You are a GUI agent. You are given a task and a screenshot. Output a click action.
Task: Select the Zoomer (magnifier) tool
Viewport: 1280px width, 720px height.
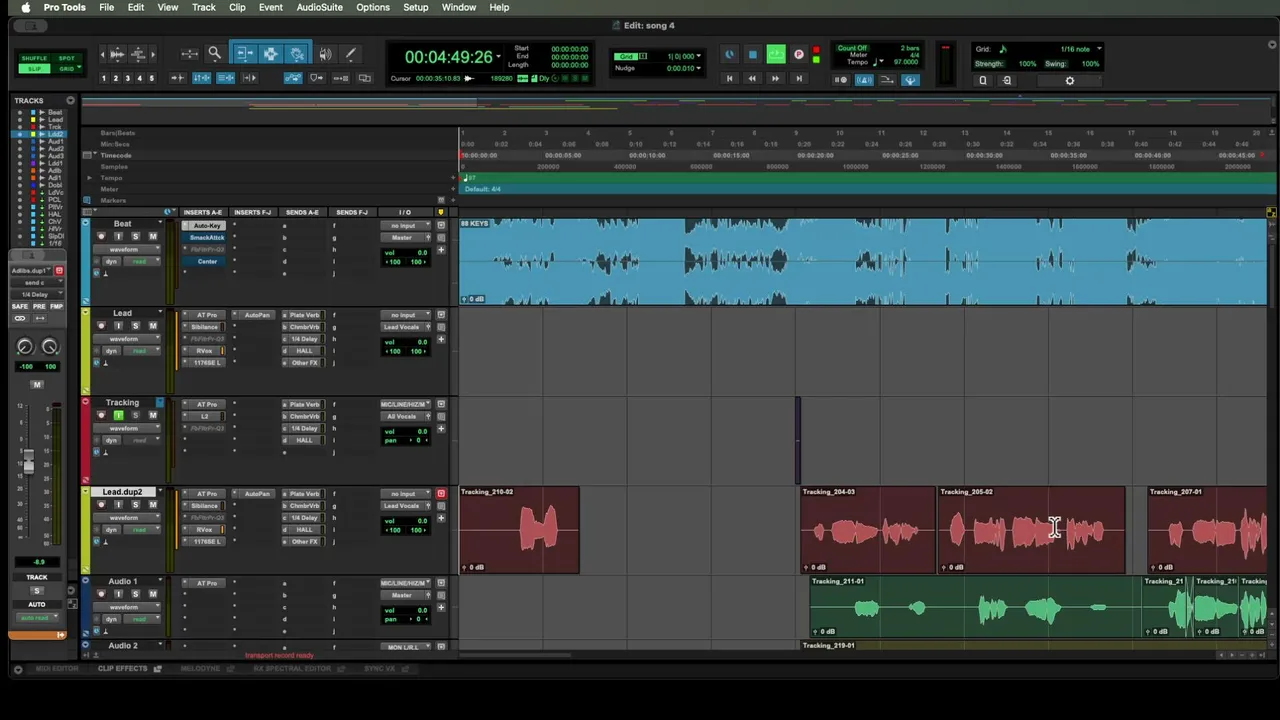tap(214, 54)
